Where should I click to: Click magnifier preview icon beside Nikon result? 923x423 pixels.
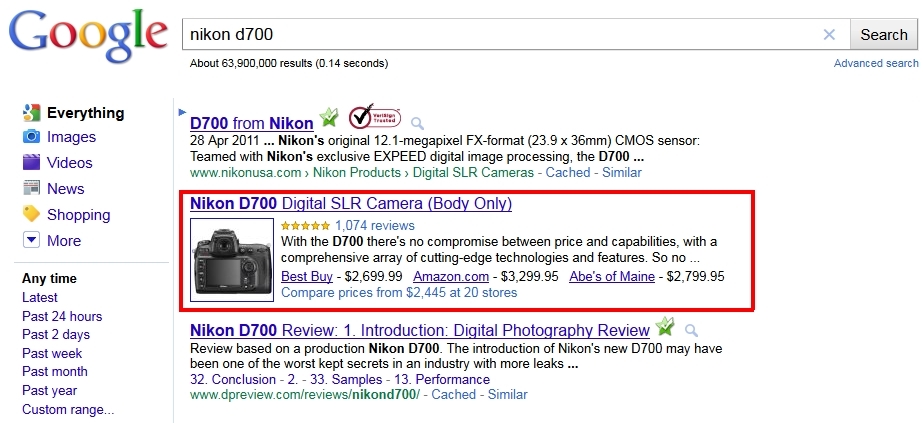(417, 124)
